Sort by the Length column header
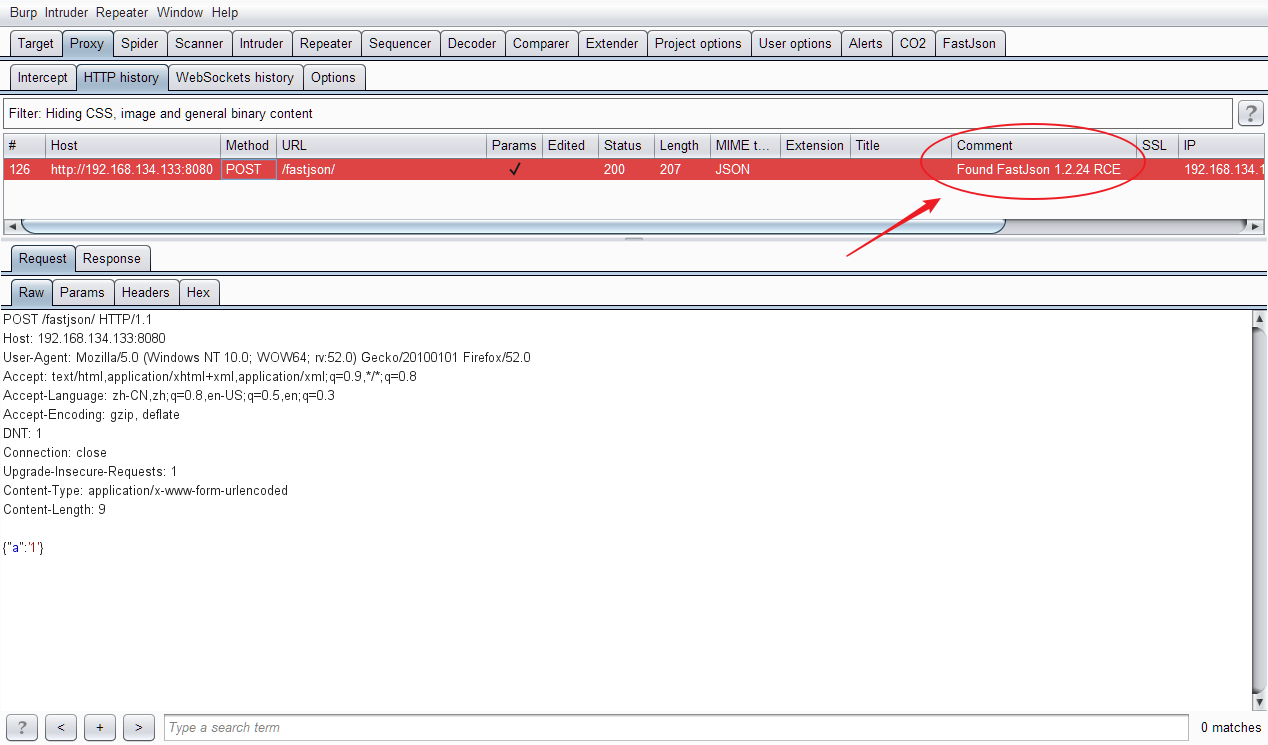The image size is (1268, 745). coord(682,145)
